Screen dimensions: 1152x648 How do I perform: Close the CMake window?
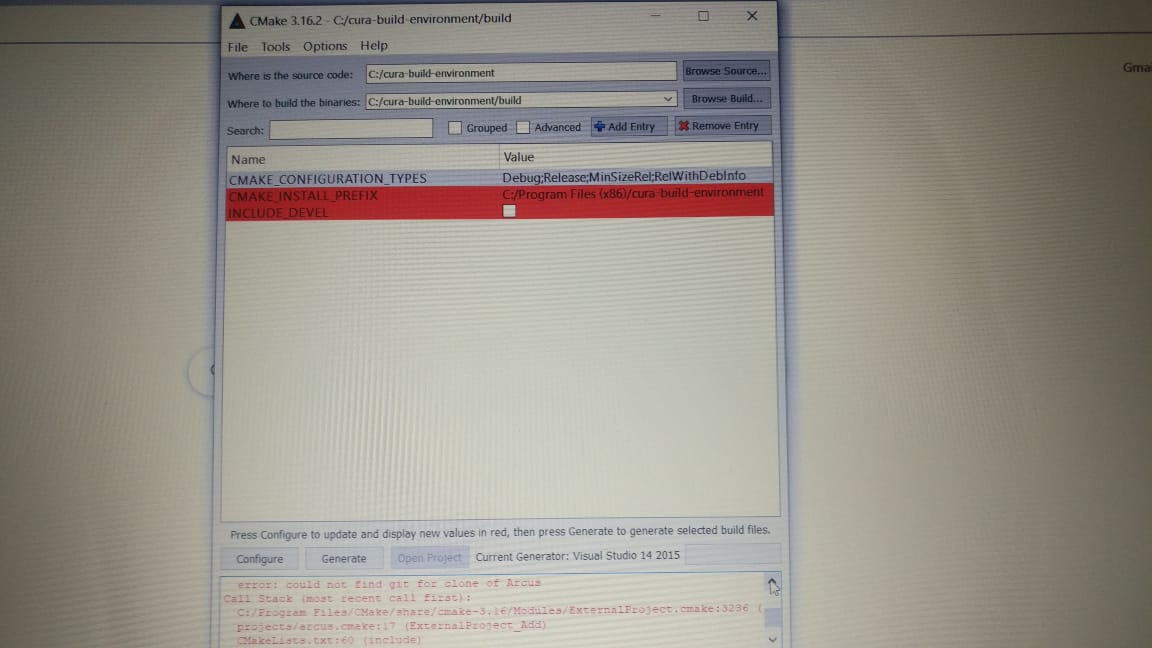point(752,16)
